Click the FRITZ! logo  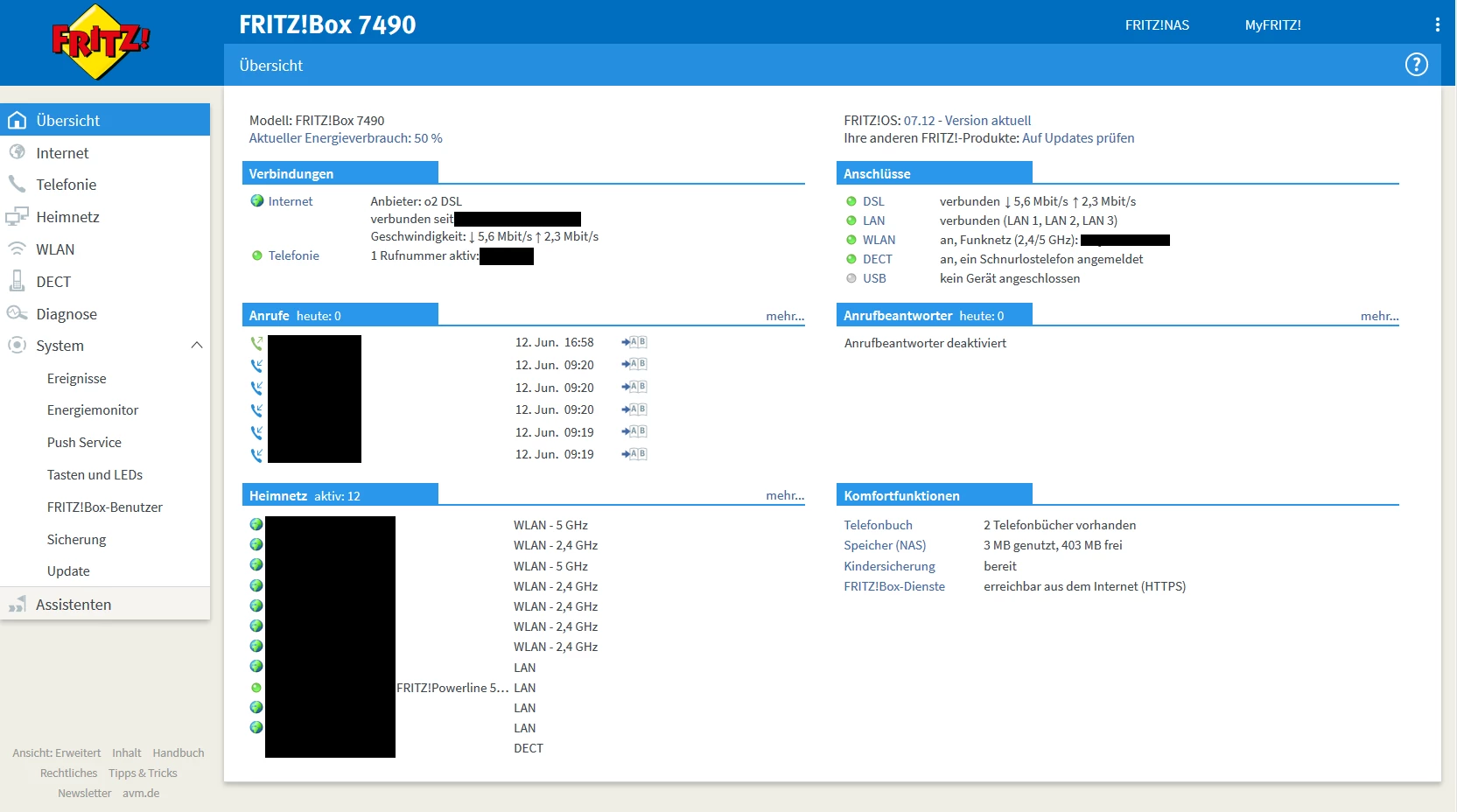[x=102, y=42]
